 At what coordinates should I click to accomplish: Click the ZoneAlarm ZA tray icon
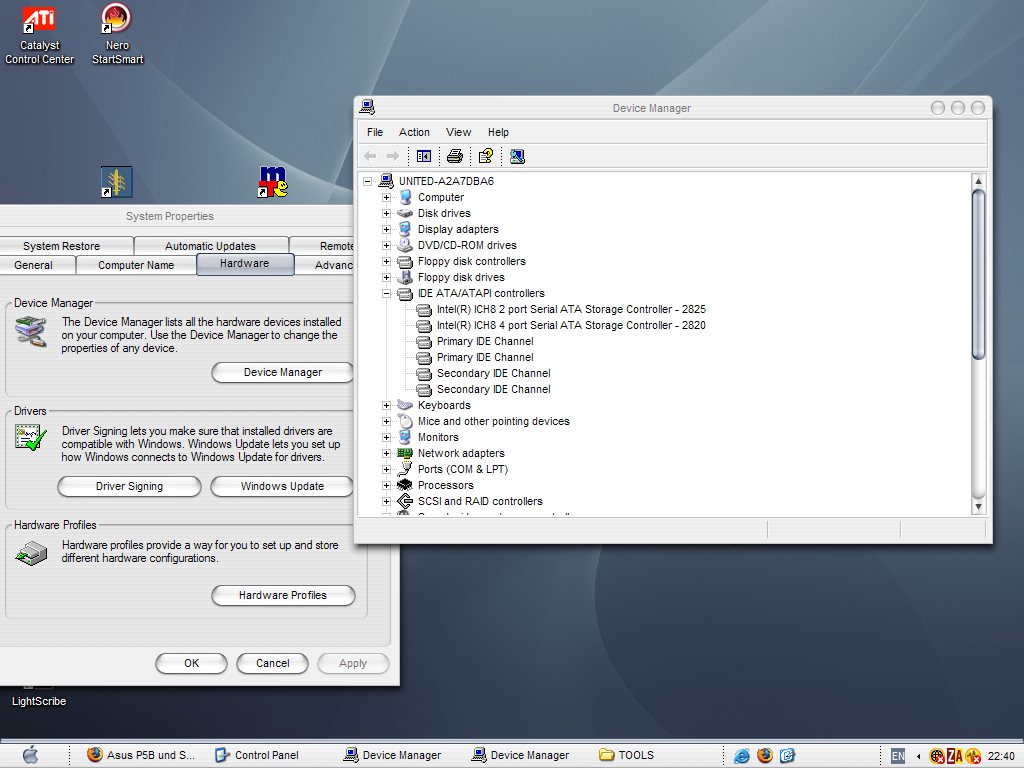(955, 756)
